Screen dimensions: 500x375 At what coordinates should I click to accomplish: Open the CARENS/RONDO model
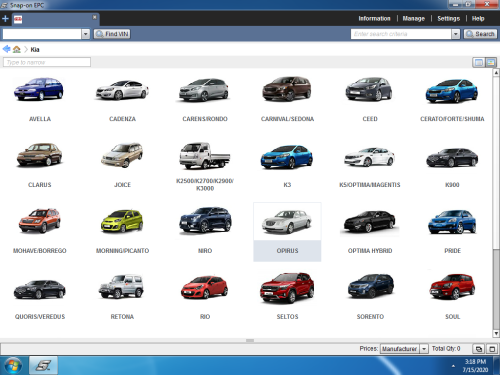[x=204, y=90]
